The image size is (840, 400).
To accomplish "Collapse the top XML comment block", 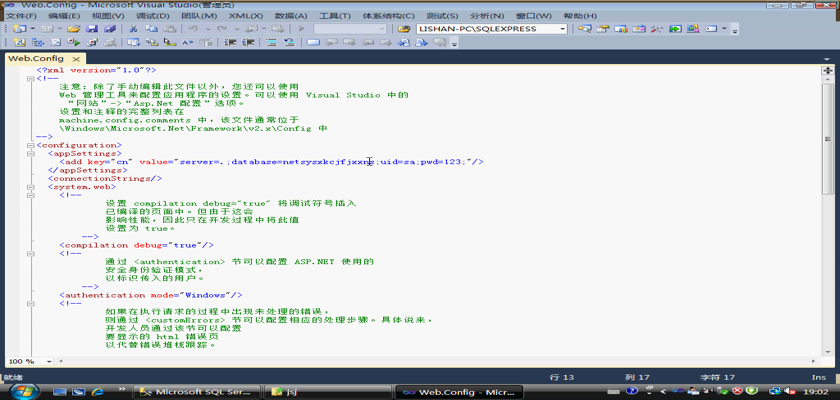I will click(31, 79).
